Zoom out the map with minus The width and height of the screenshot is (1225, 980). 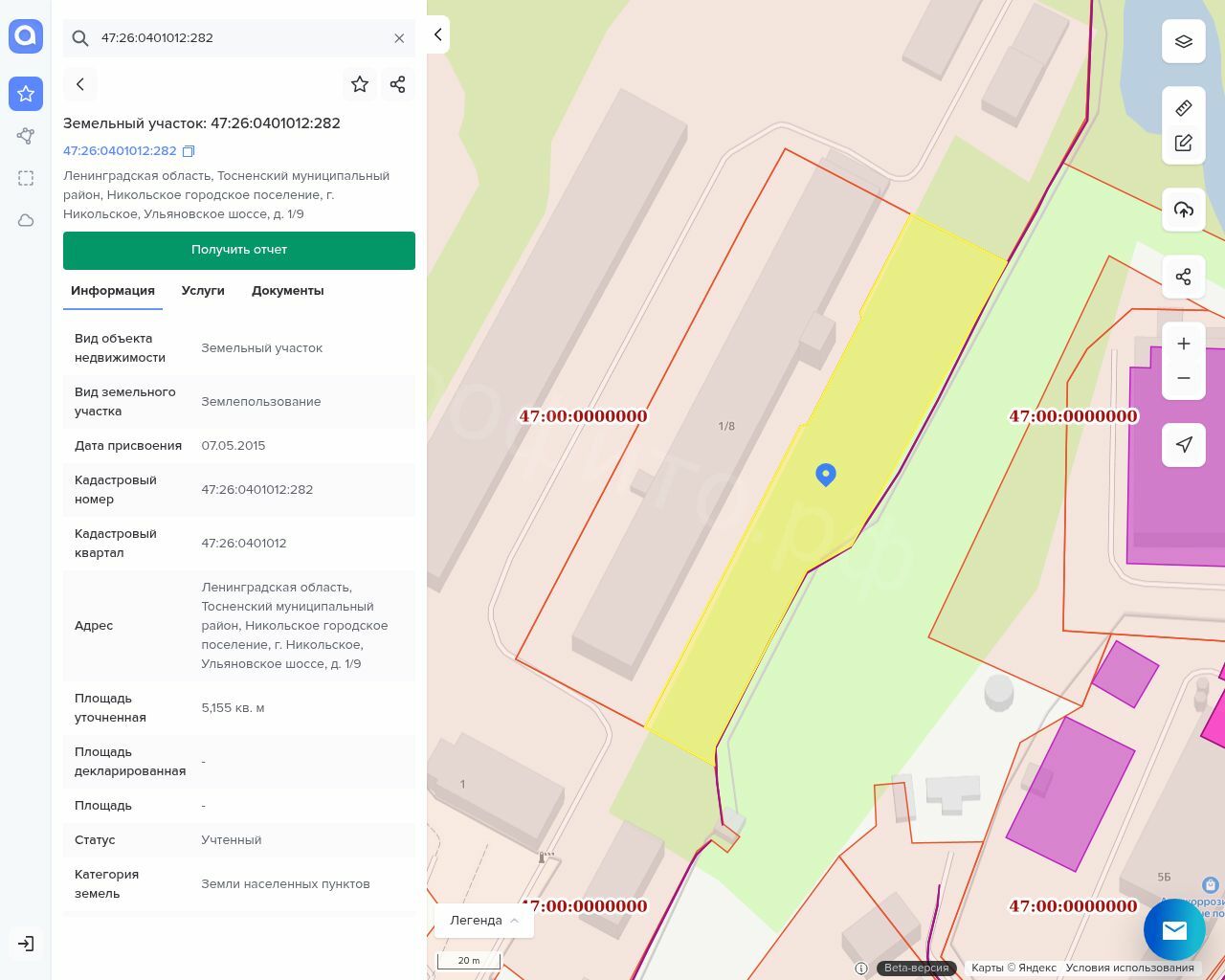click(x=1183, y=378)
